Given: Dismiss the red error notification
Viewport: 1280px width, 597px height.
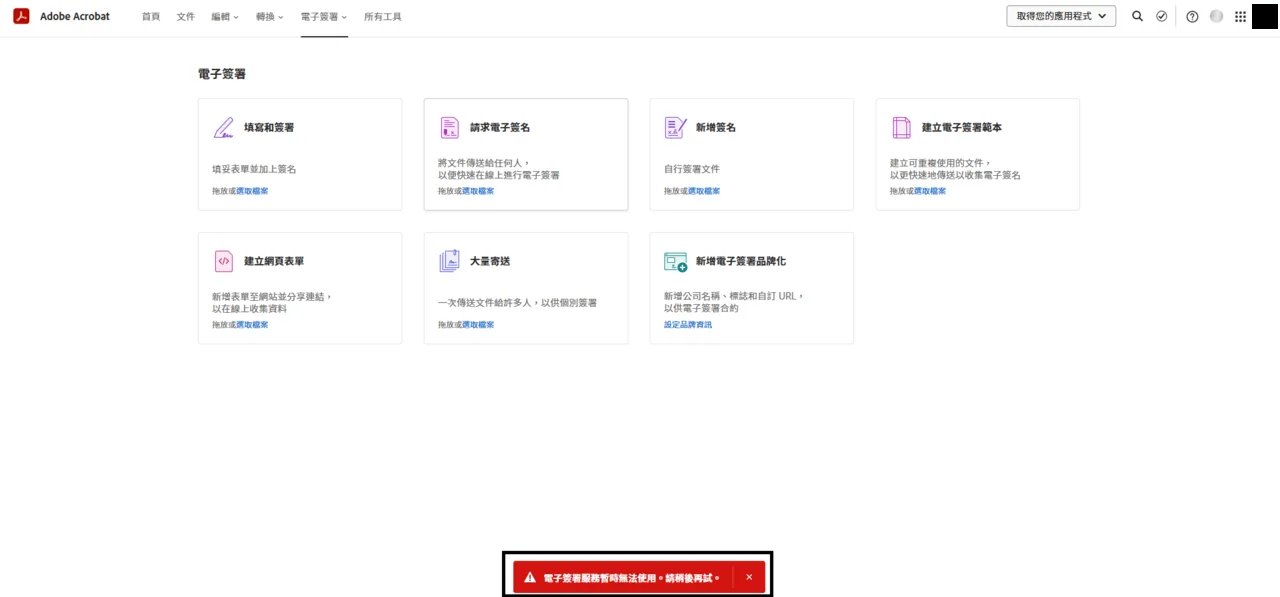Looking at the screenshot, I should 749,577.
